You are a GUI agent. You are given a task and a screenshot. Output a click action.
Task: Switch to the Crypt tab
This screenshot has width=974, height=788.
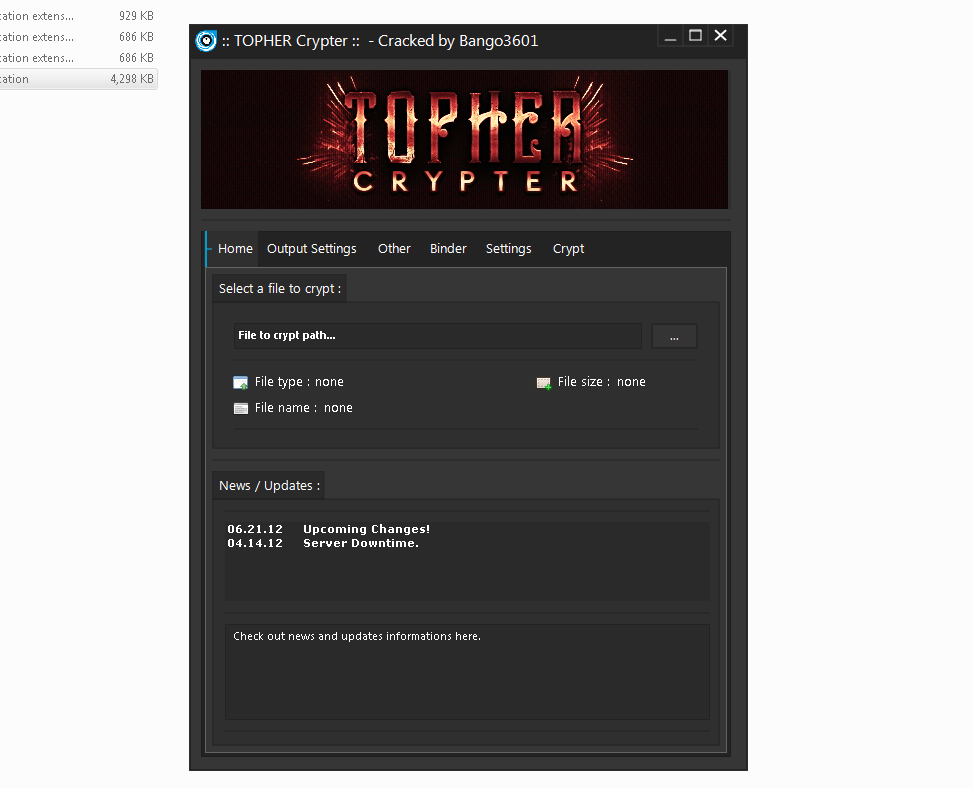[568, 249]
